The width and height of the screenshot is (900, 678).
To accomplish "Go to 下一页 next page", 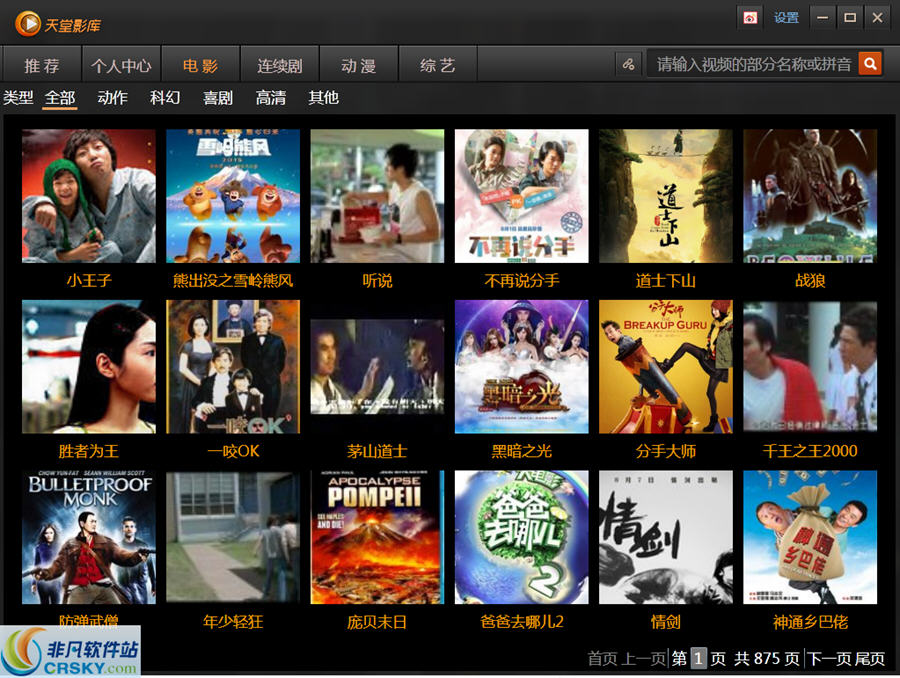I will pos(830,658).
